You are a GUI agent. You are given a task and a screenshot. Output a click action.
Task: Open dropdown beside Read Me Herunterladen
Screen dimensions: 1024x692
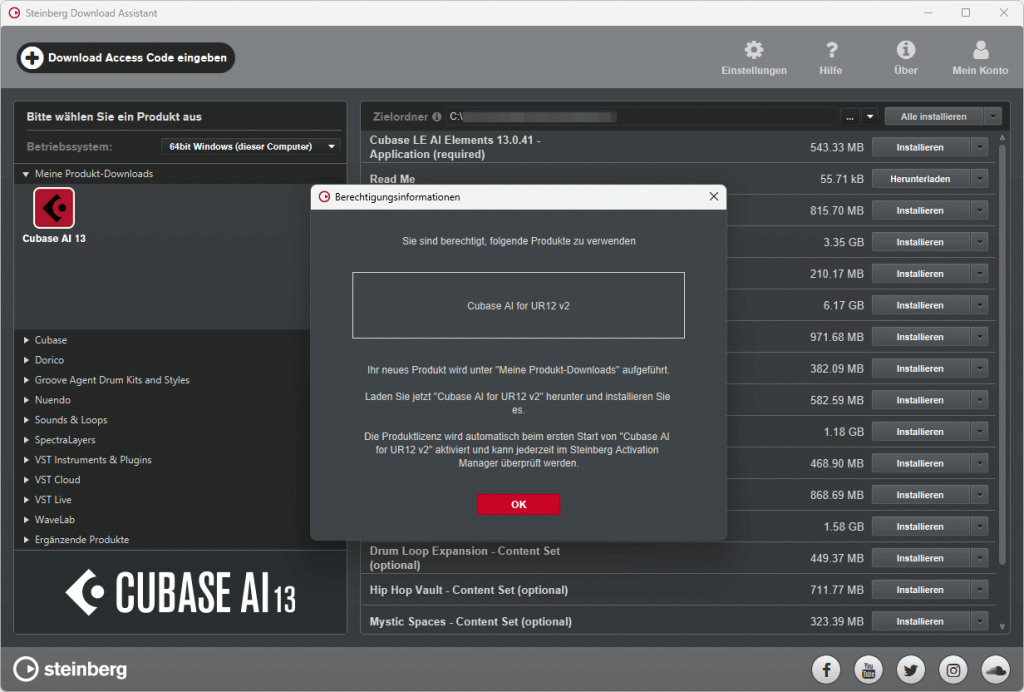tap(980, 179)
